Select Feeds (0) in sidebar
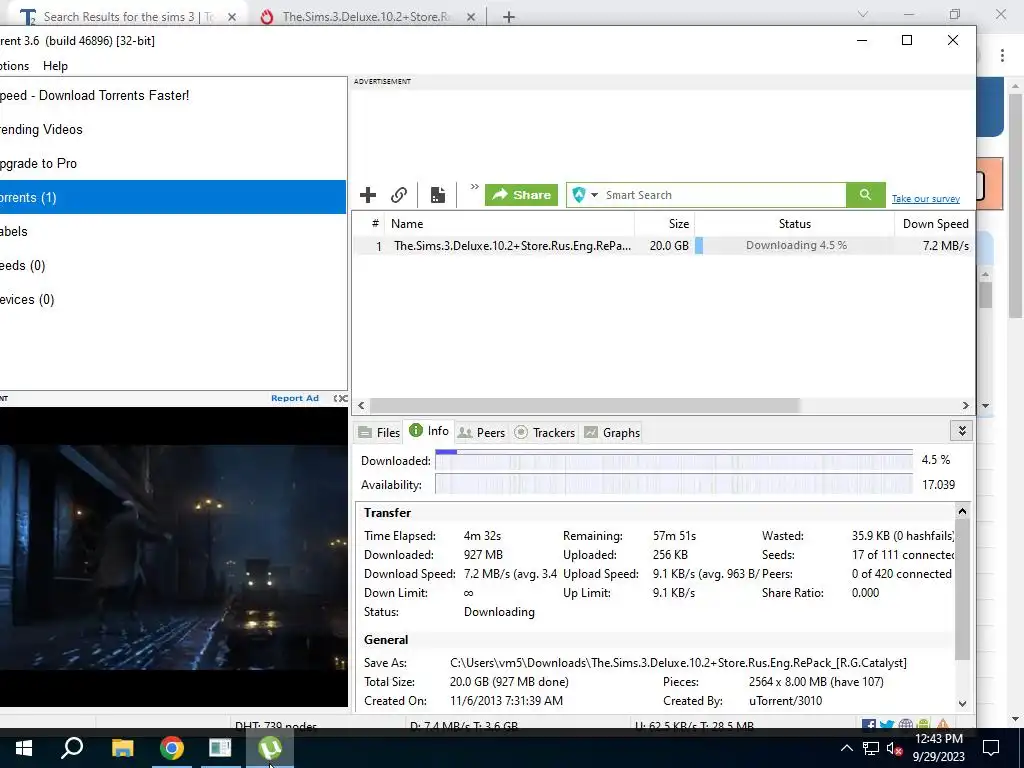 point(172,265)
